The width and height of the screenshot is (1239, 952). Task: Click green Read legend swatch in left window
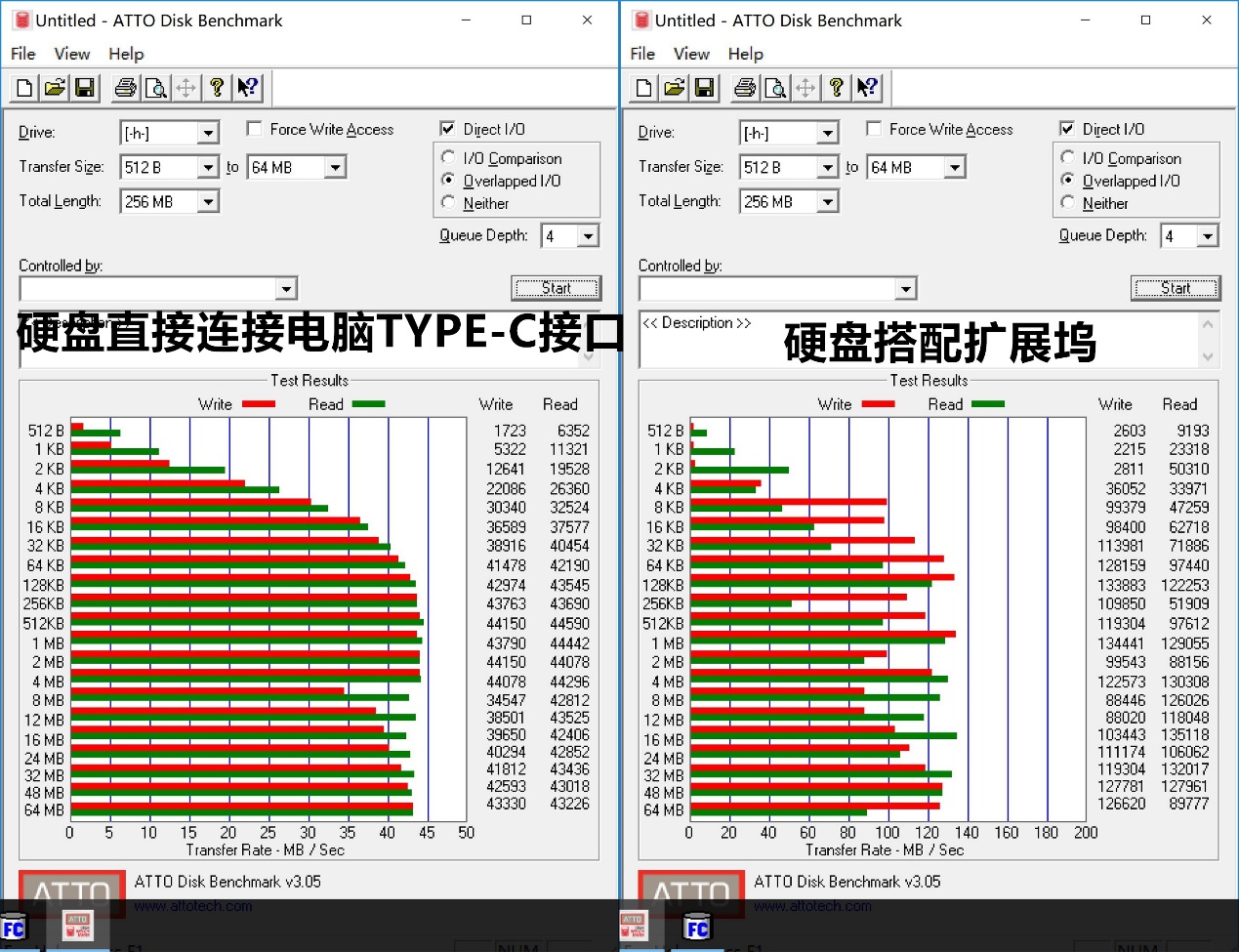(x=368, y=404)
